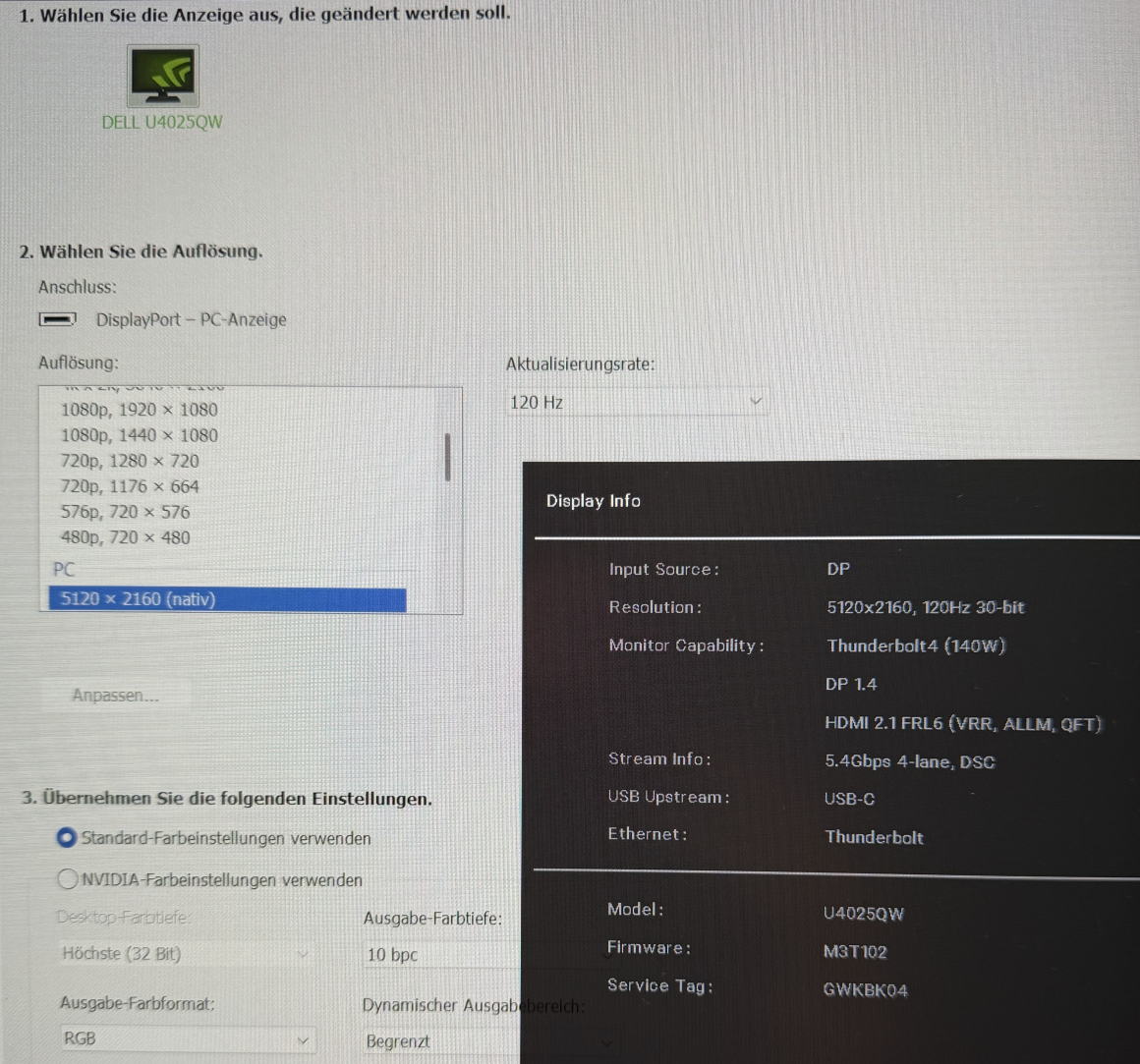Viewport: 1140px width, 1064px height.
Task: Click the 5120x2160, 120Hz 30-bit value
Action: click(926, 607)
